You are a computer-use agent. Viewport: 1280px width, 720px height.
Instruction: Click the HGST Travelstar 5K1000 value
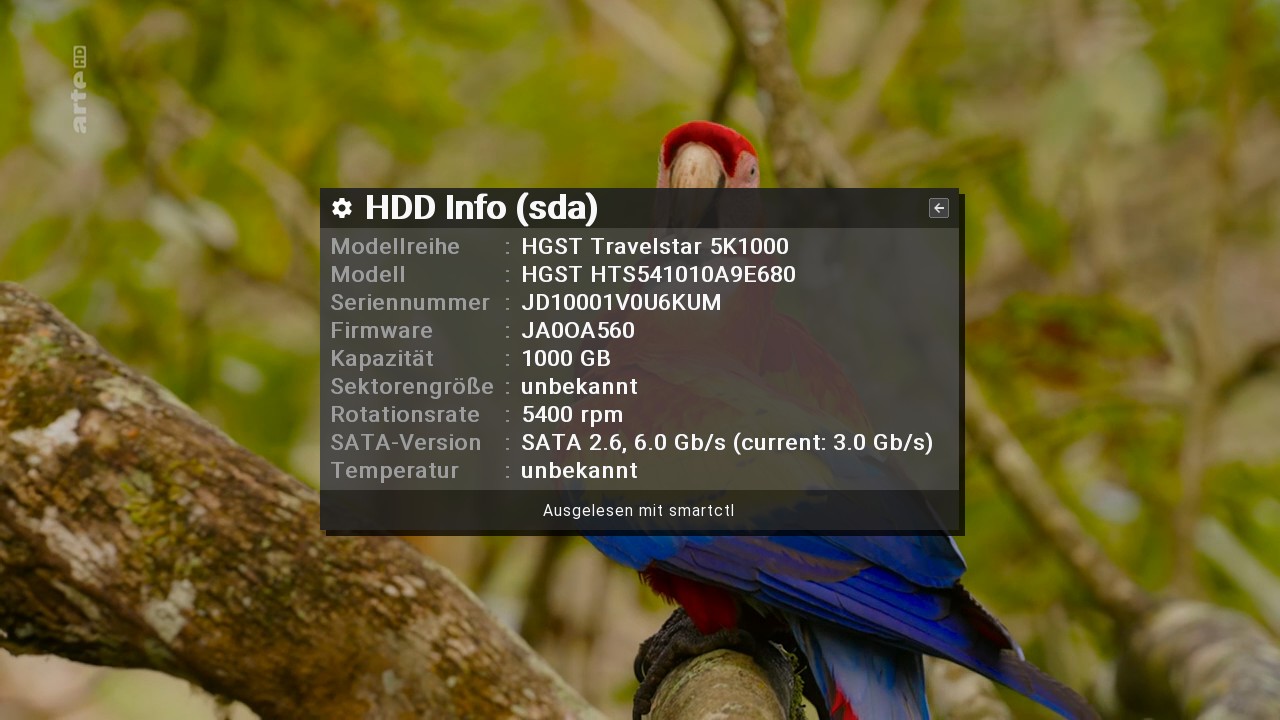(655, 247)
